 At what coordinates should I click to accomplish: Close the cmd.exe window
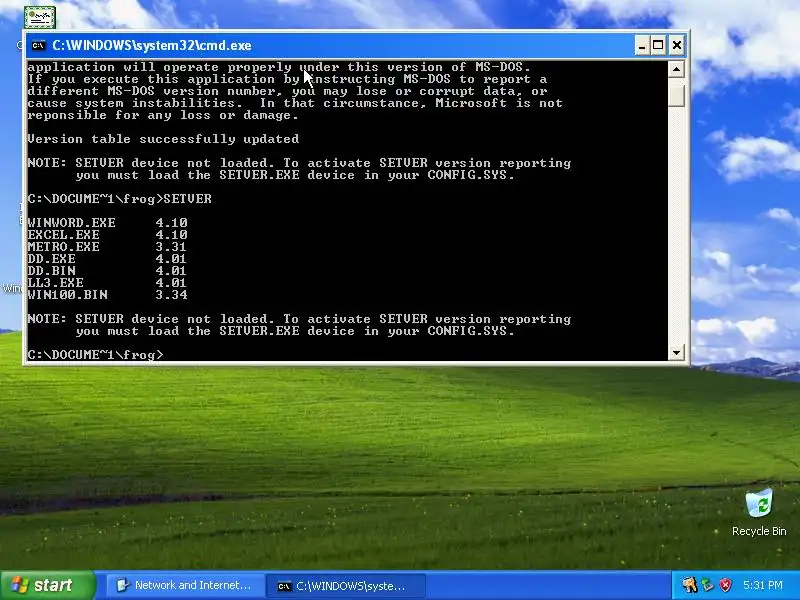[x=677, y=46]
